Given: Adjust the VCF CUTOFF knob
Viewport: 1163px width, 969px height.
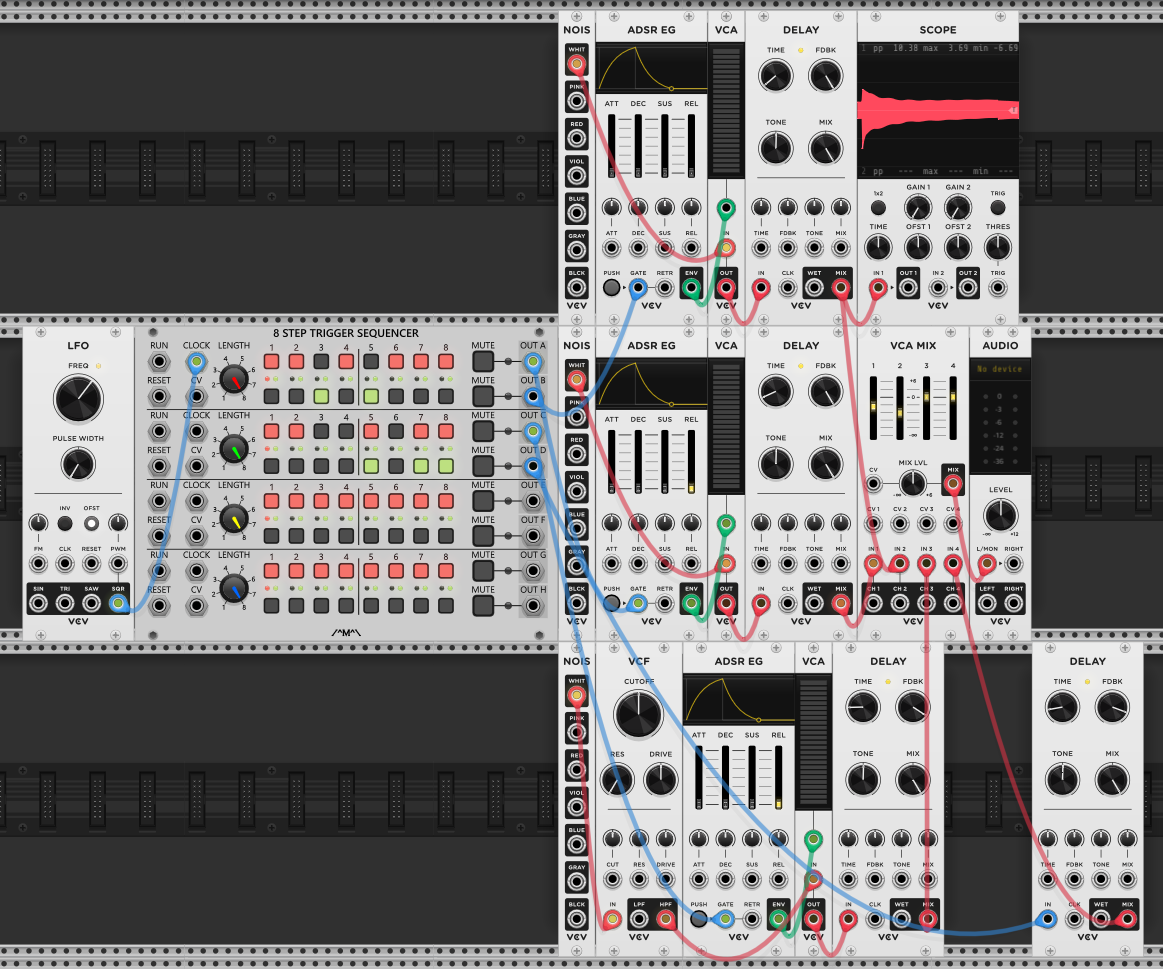Looking at the screenshot, I should pyautogui.click(x=639, y=714).
